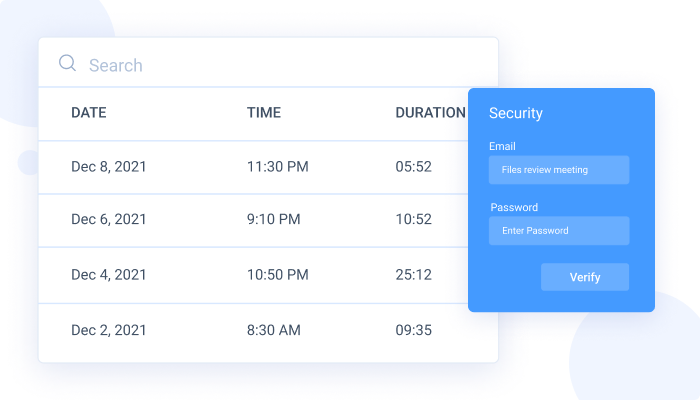The image size is (700, 400).
Task: Sort by the DURATION column header
Action: point(430,113)
